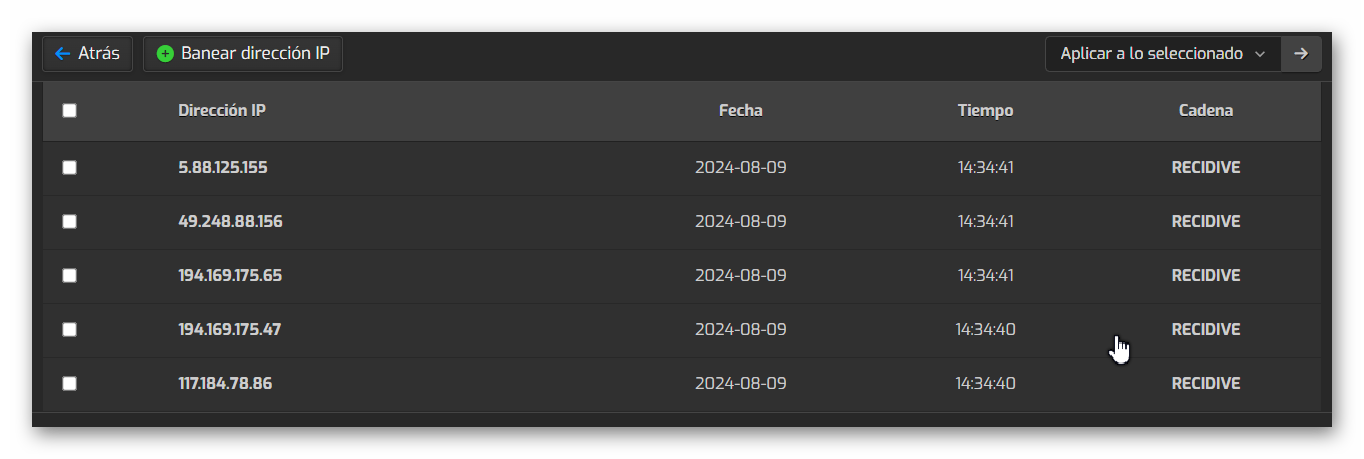Enable the checkbox for 117.184.78.86
Screen dimensions: 1364x459
tap(69, 384)
